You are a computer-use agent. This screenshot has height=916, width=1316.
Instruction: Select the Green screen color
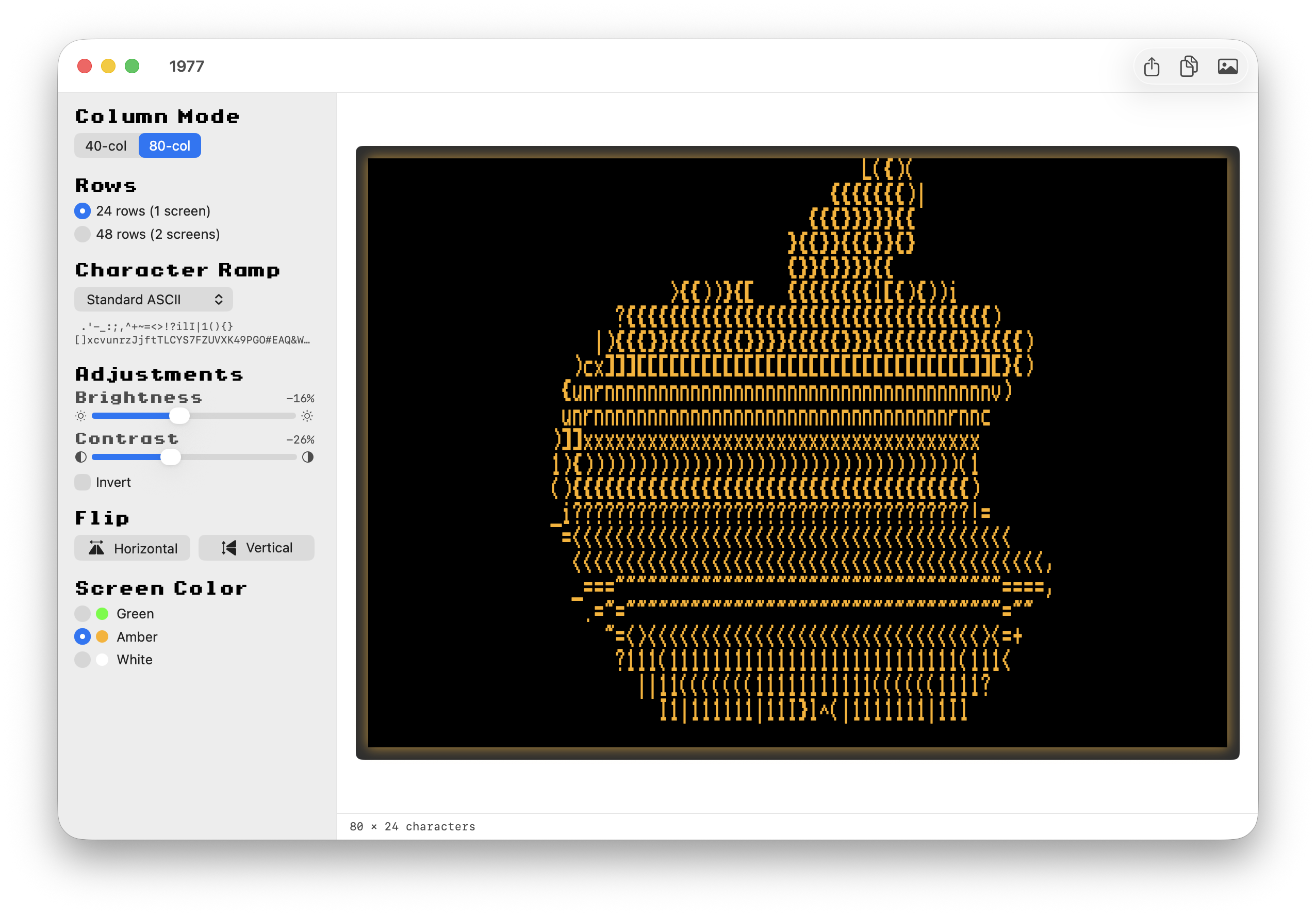(83, 614)
